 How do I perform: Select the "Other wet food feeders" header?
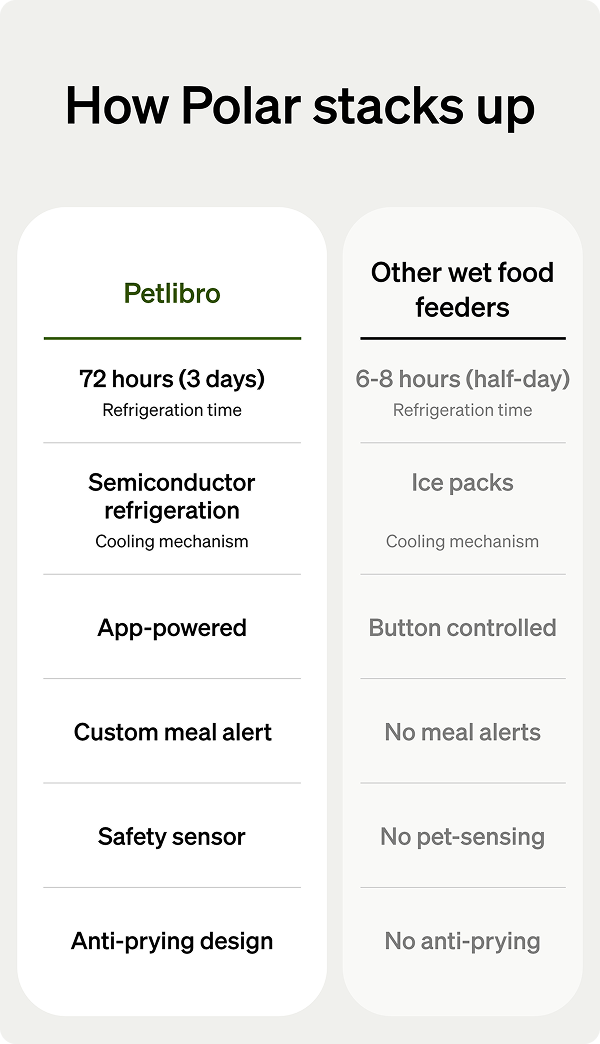point(462,290)
